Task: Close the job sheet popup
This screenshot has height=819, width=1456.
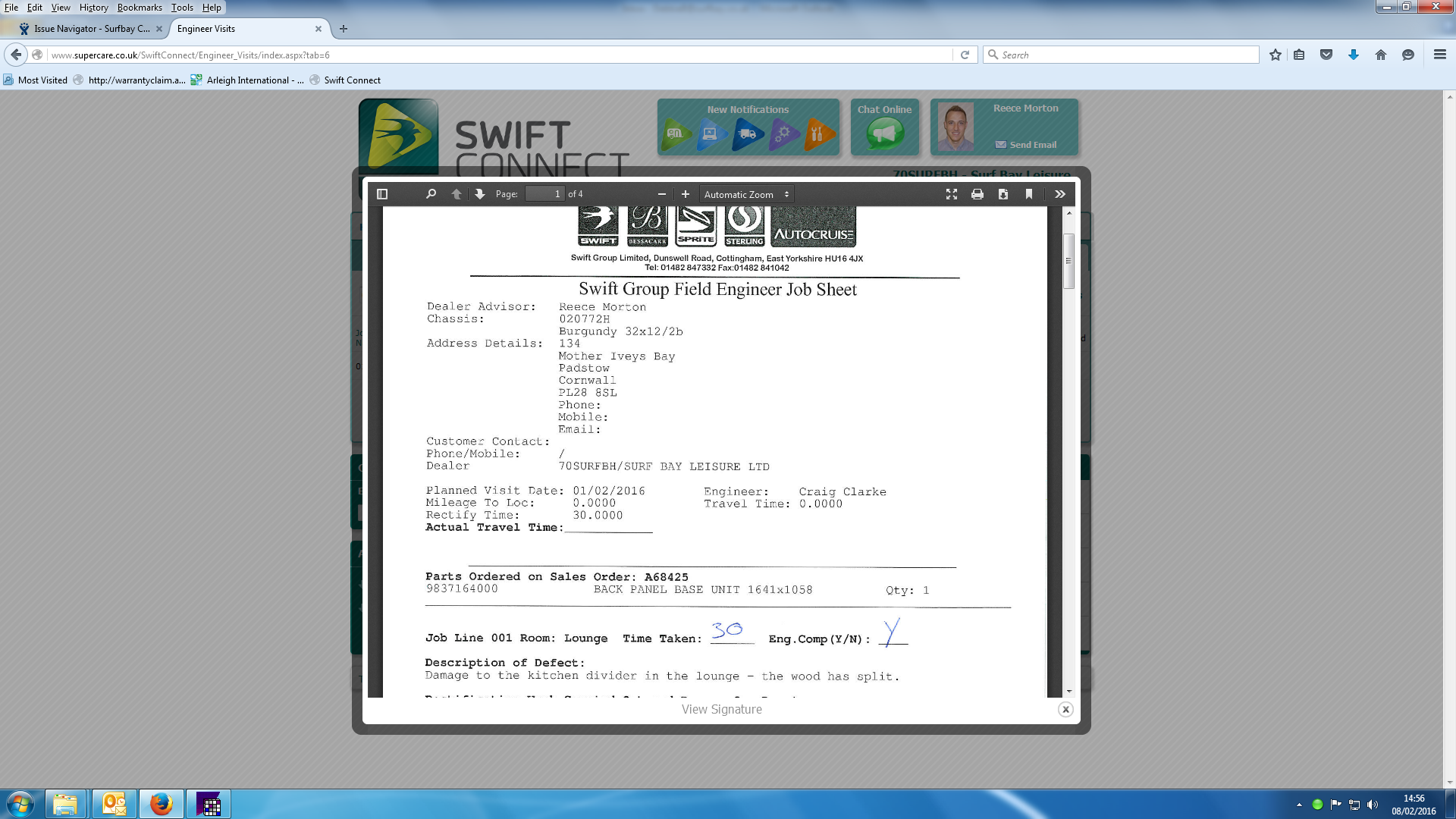Action: tap(1065, 710)
